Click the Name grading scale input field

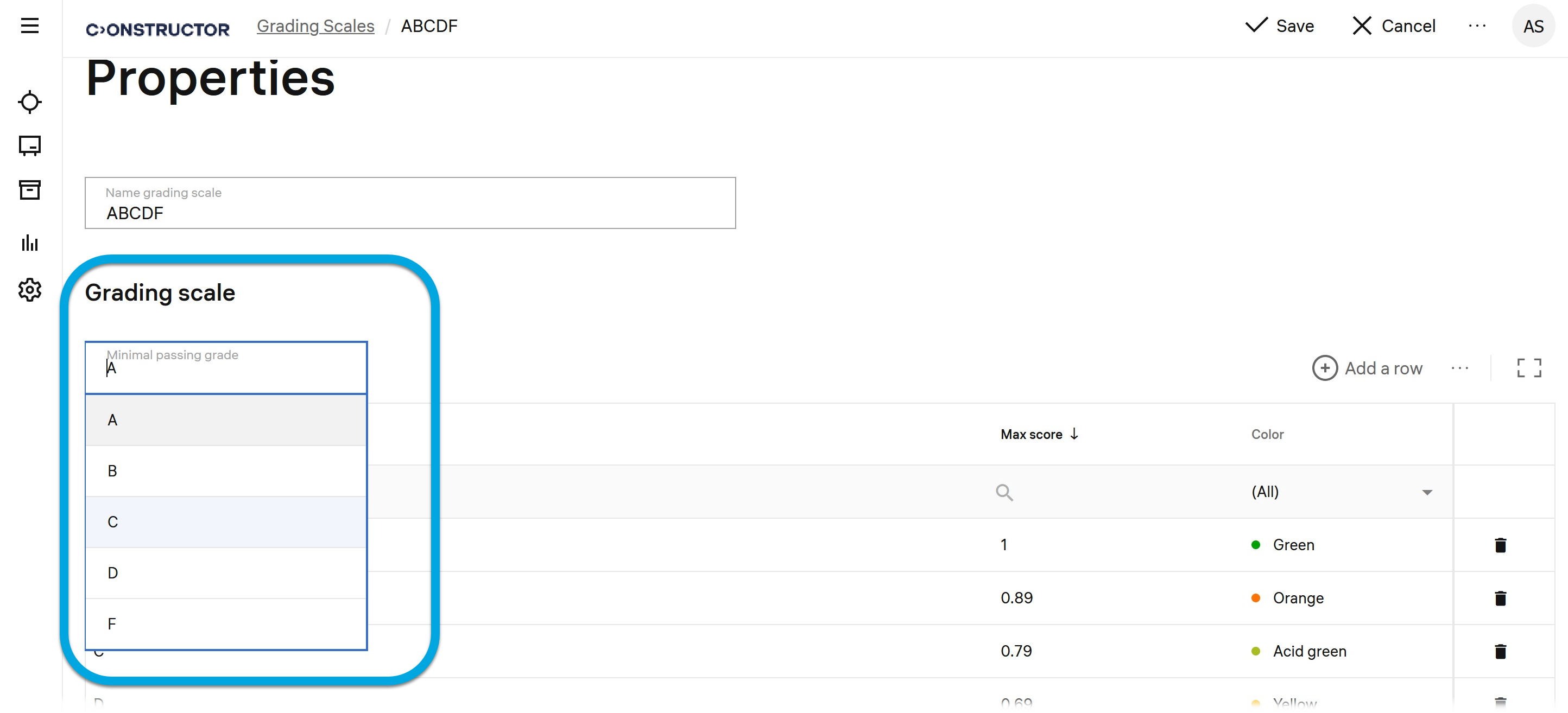tap(410, 203)
